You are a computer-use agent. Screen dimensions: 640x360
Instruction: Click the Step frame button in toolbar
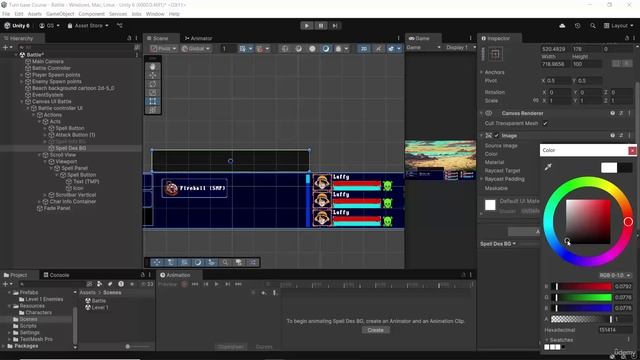coord(335,26)
